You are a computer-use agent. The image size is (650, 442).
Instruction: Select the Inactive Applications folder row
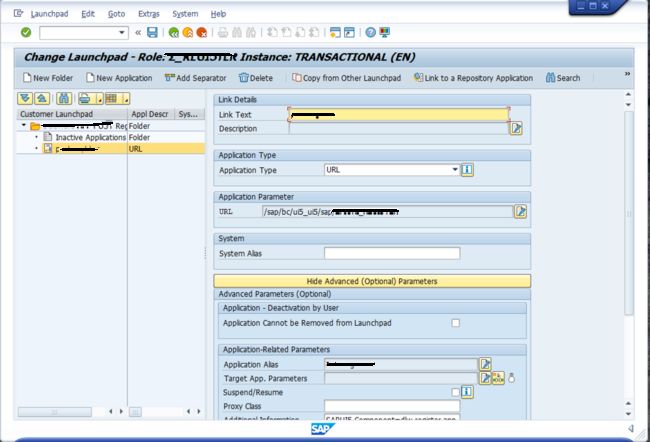pos(110,137)
